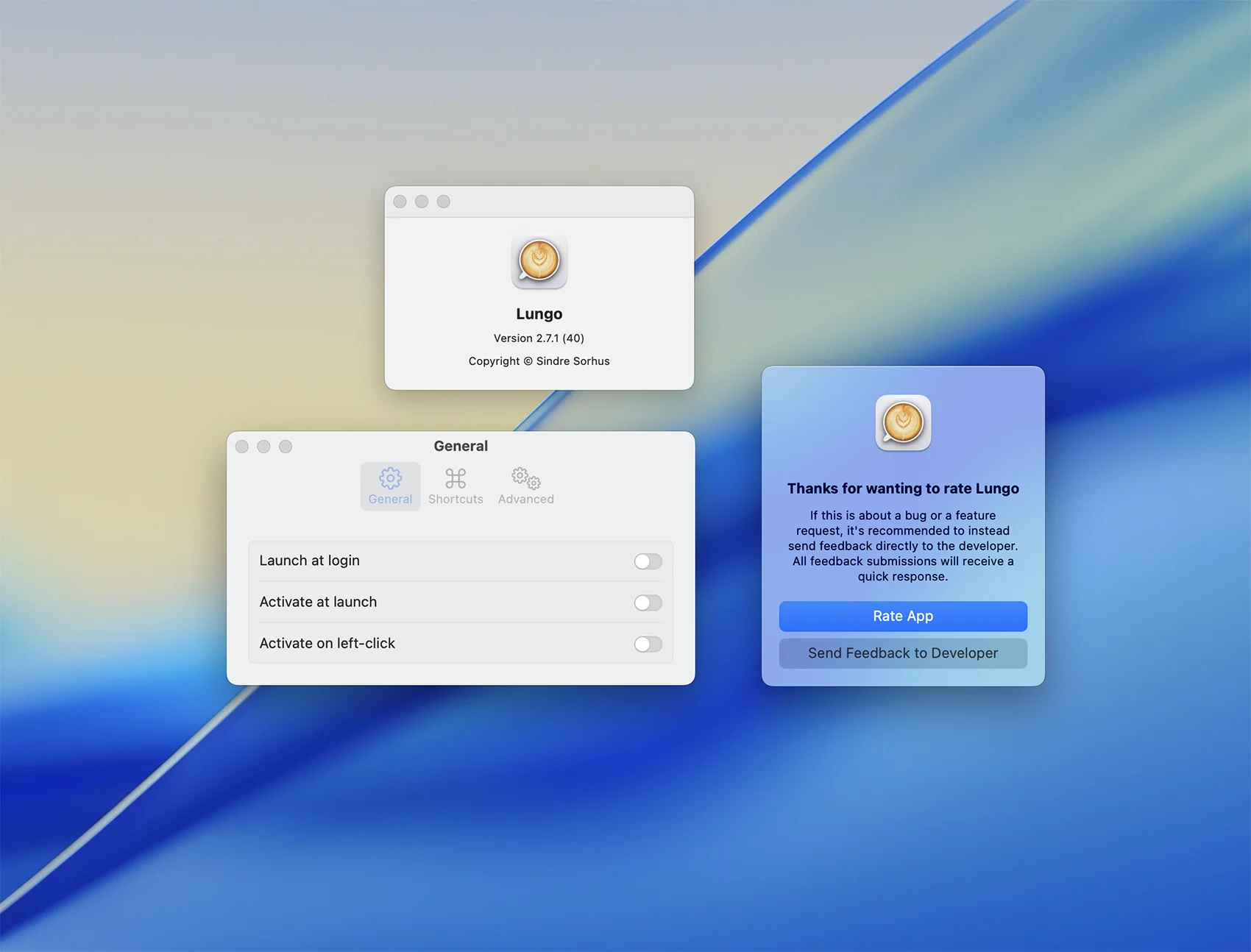The width and height of the screenshot is (1251, 952).
Task: Click the Lungo coffee icon in About window
Action: tap(539, 262)
